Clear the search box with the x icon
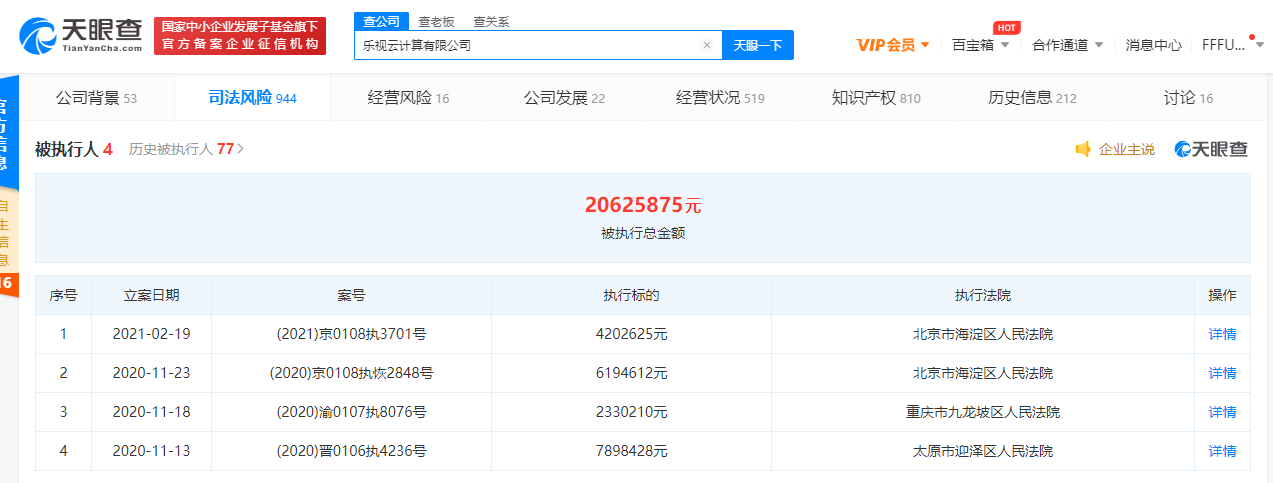Viewport: 1273px width, 483px height. click(x=707, y=45)
